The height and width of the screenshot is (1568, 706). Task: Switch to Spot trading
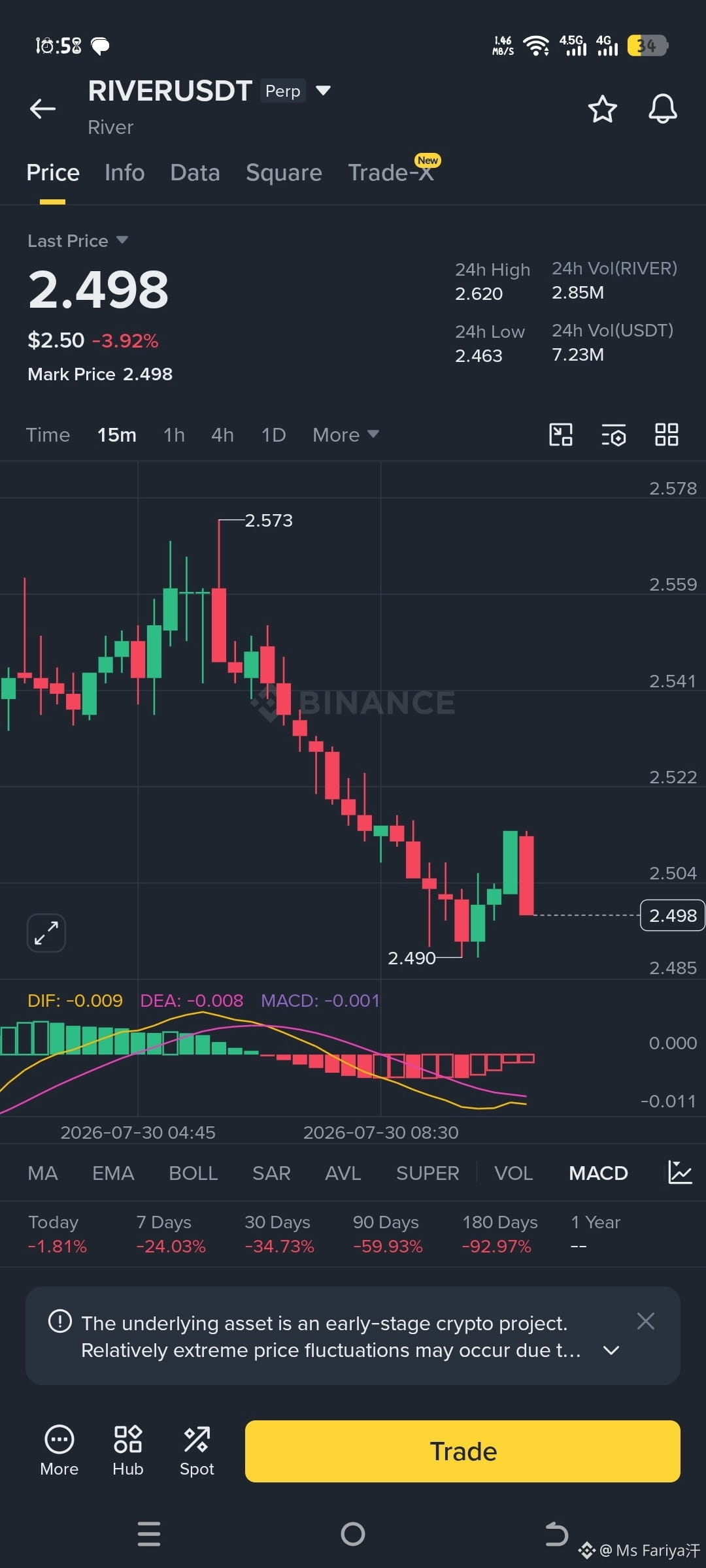coord(197,1451)
